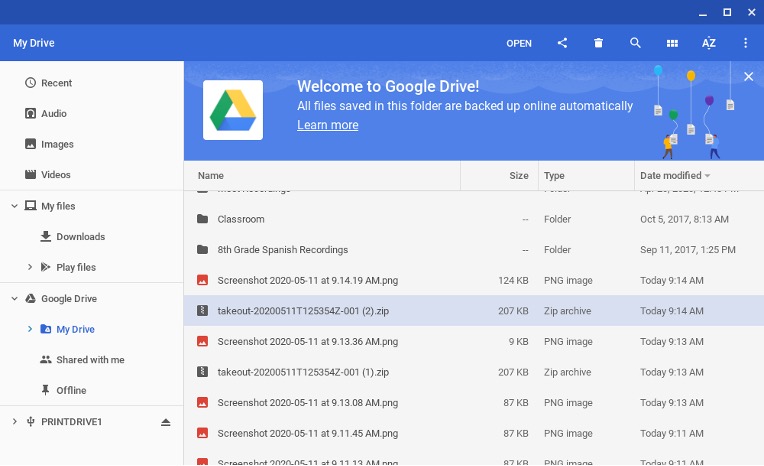The height and width of the screenshot is (466, 764).
Task: Maximize the Files window
Action: (x=727, y=13)
